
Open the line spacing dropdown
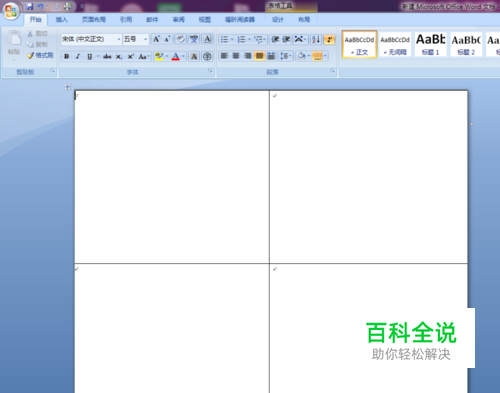[286, 56]
